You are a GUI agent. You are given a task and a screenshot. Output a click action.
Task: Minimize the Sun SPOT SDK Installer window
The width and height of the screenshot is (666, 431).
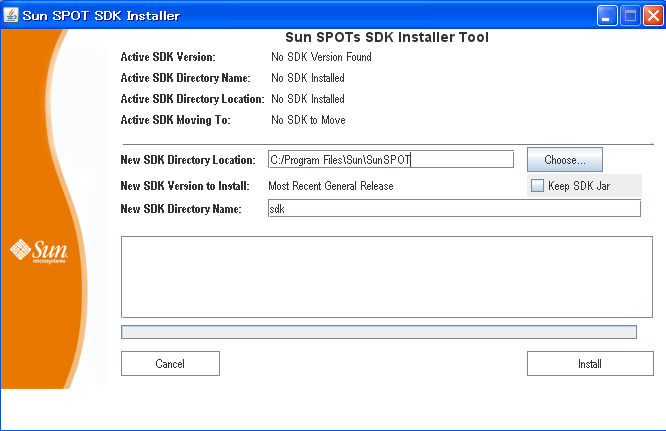[x=607, y=16]
